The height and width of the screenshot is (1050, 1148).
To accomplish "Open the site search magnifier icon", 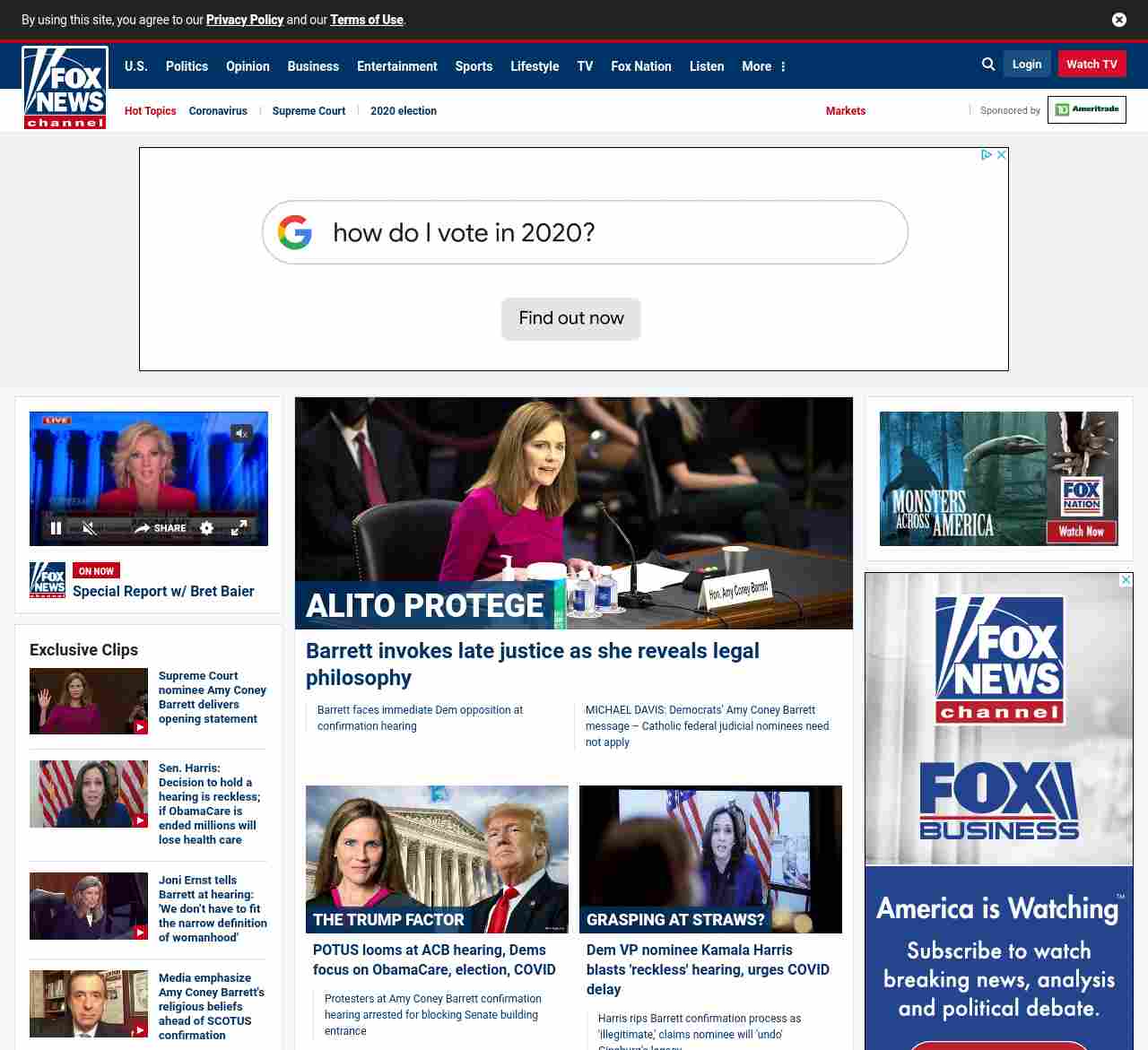I will tap(988, 65).
